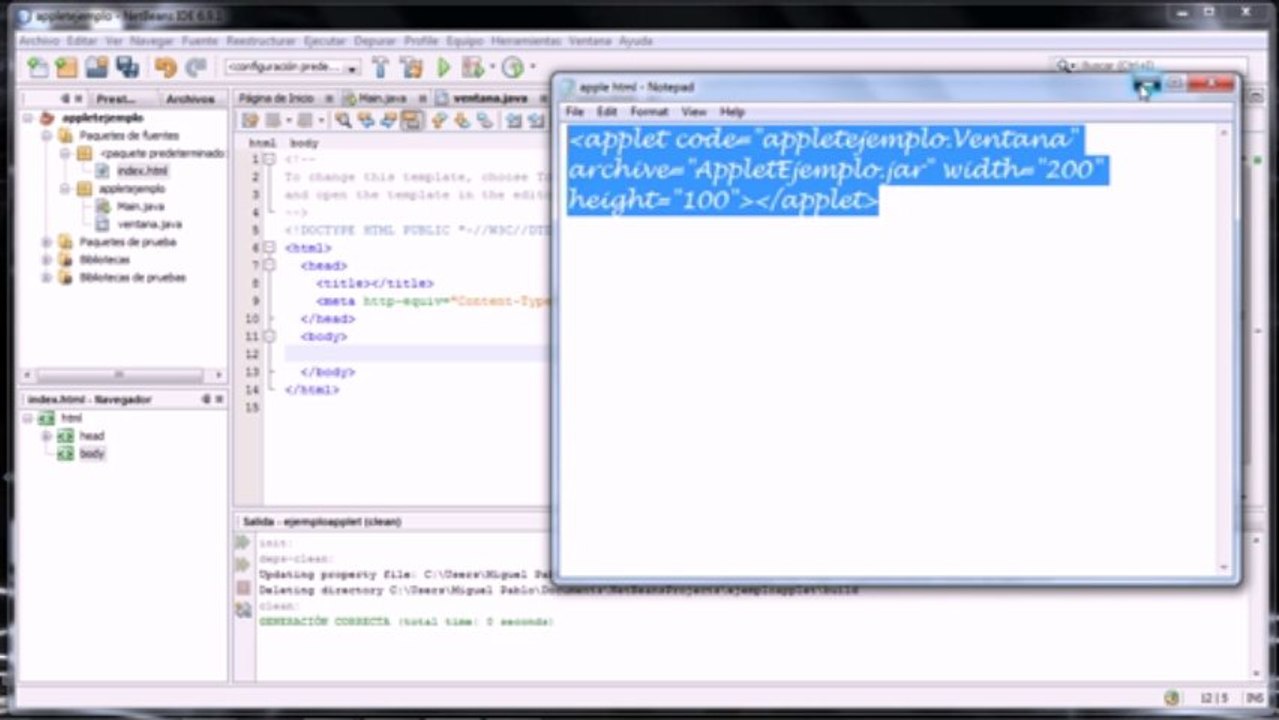Switch to the Archivos panel tab

click(x=190, y=99)
